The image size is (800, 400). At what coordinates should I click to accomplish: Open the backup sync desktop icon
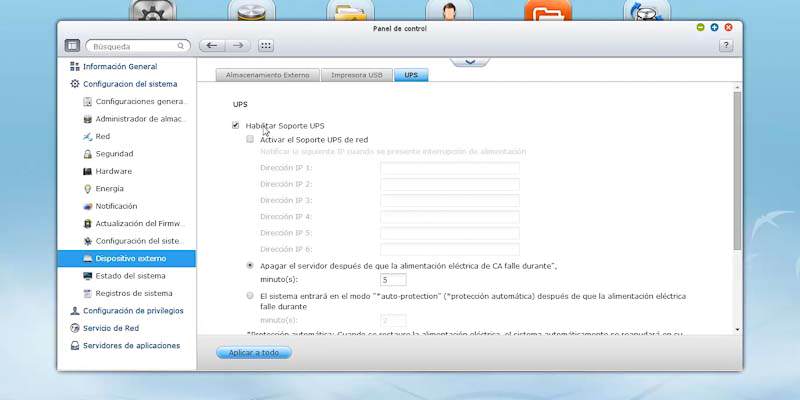(647, 10)
